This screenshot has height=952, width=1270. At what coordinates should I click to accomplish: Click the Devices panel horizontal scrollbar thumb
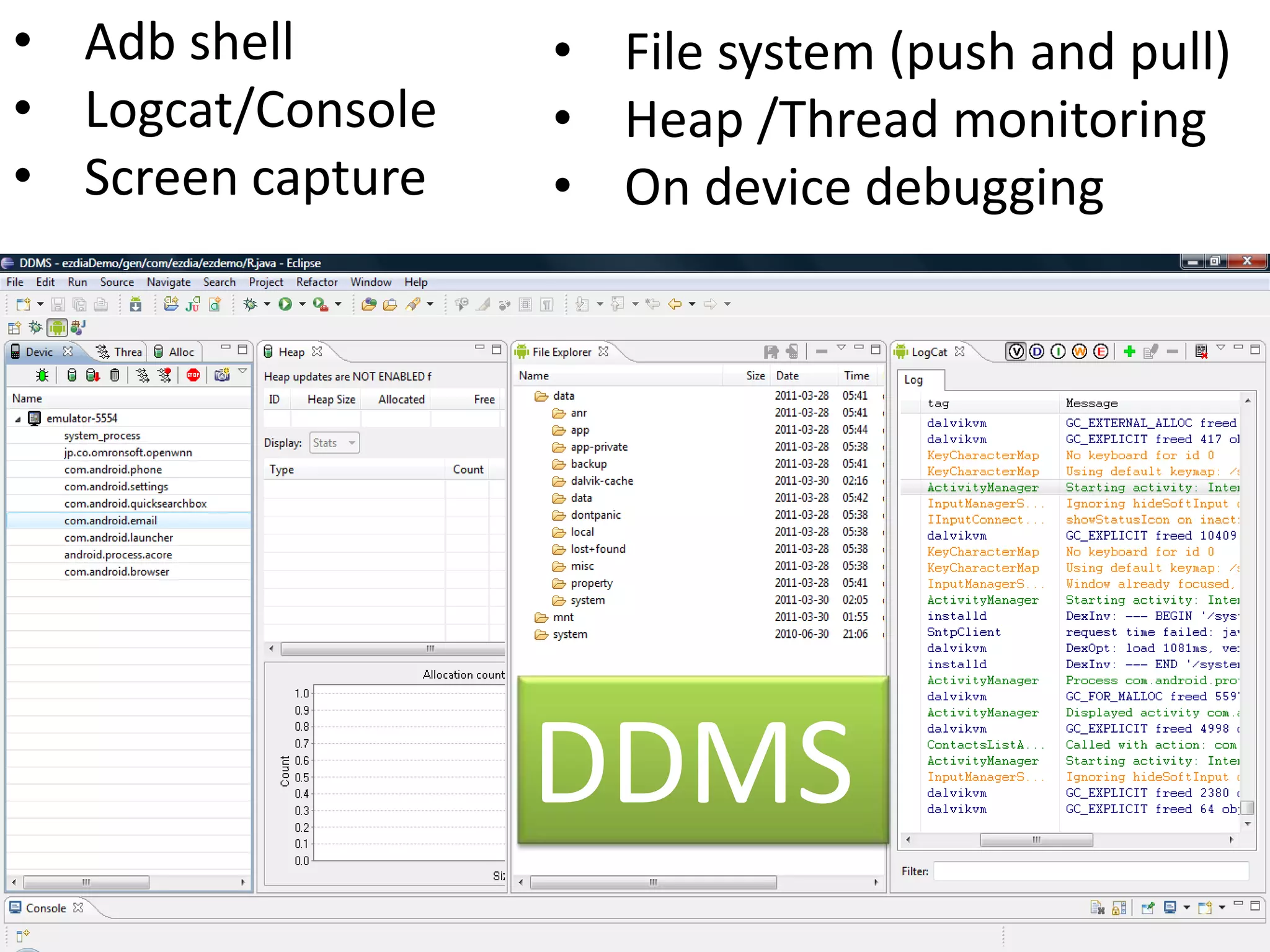coord(86,882)
